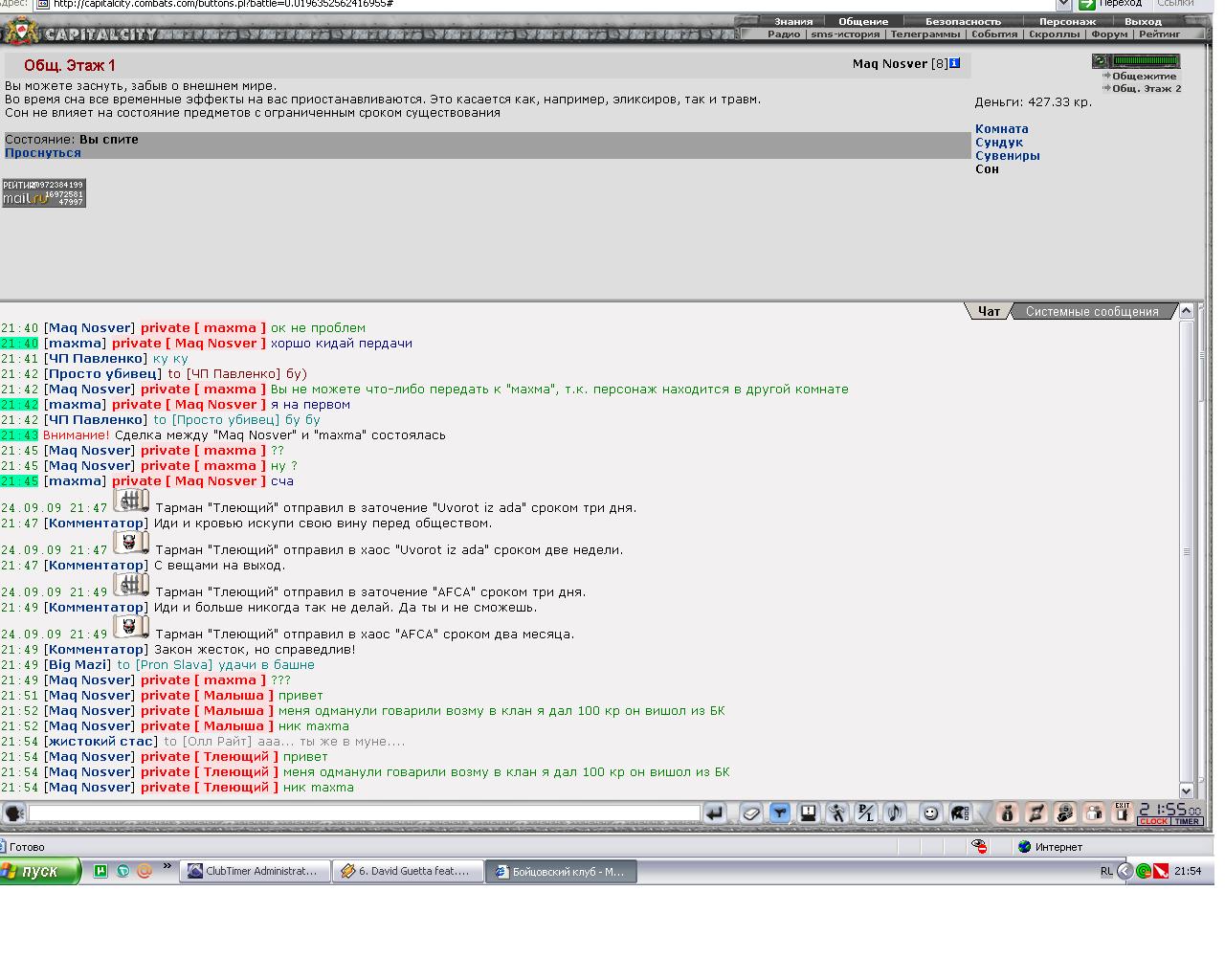Switch to TIMER mode
1225x980 pixels.
click(1187, 821)
